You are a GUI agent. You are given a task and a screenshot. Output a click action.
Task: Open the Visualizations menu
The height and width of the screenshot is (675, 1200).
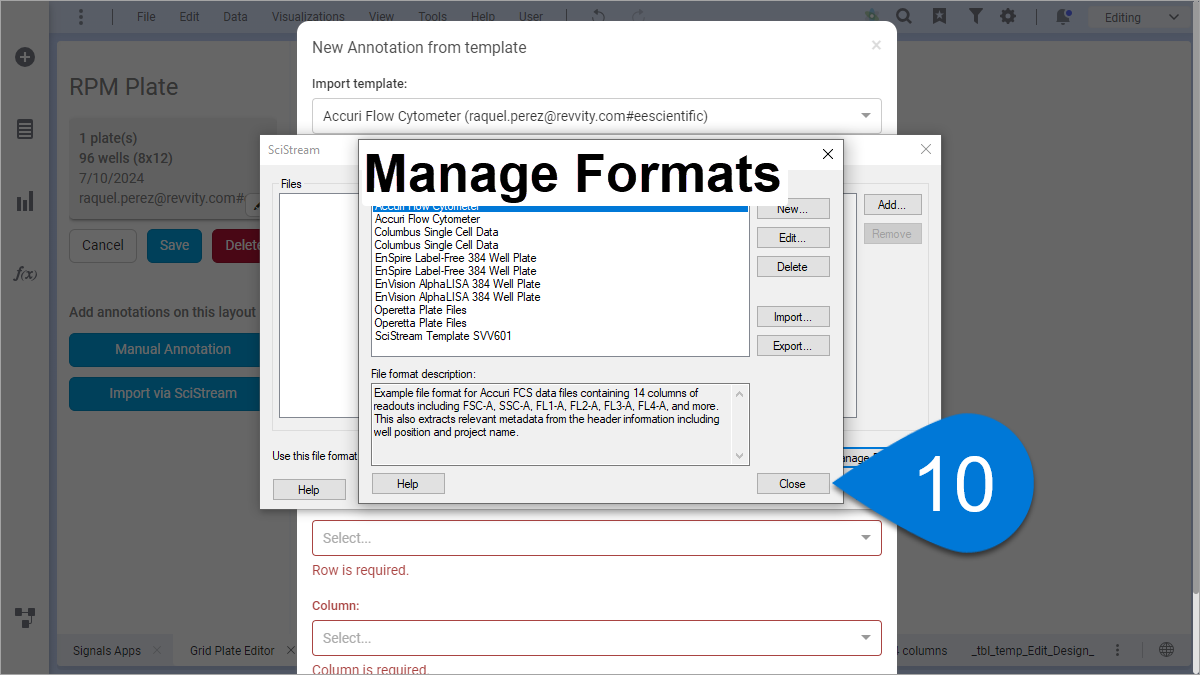(308, 17)
